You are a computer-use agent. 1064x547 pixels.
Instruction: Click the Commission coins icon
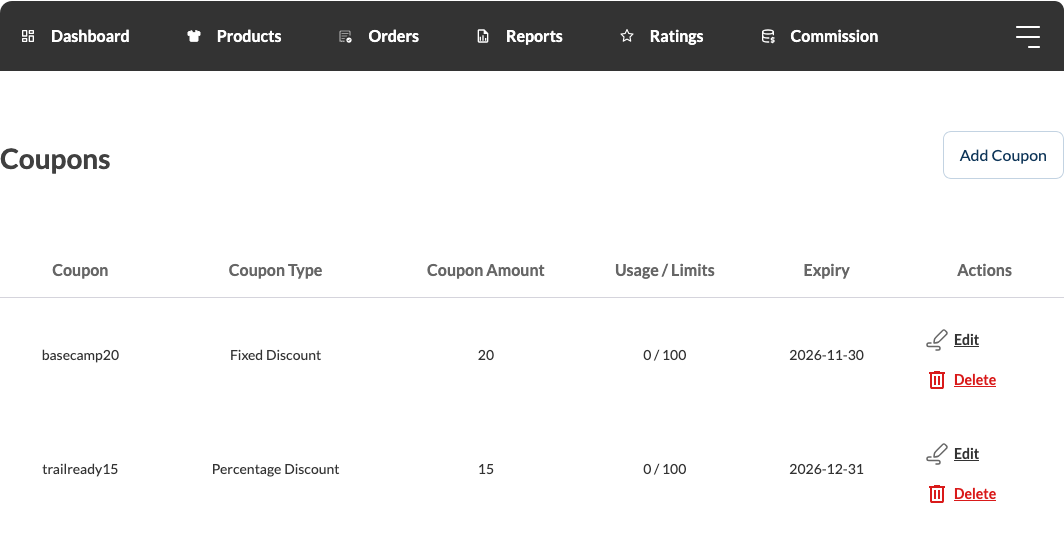click(x=767, y=36)
